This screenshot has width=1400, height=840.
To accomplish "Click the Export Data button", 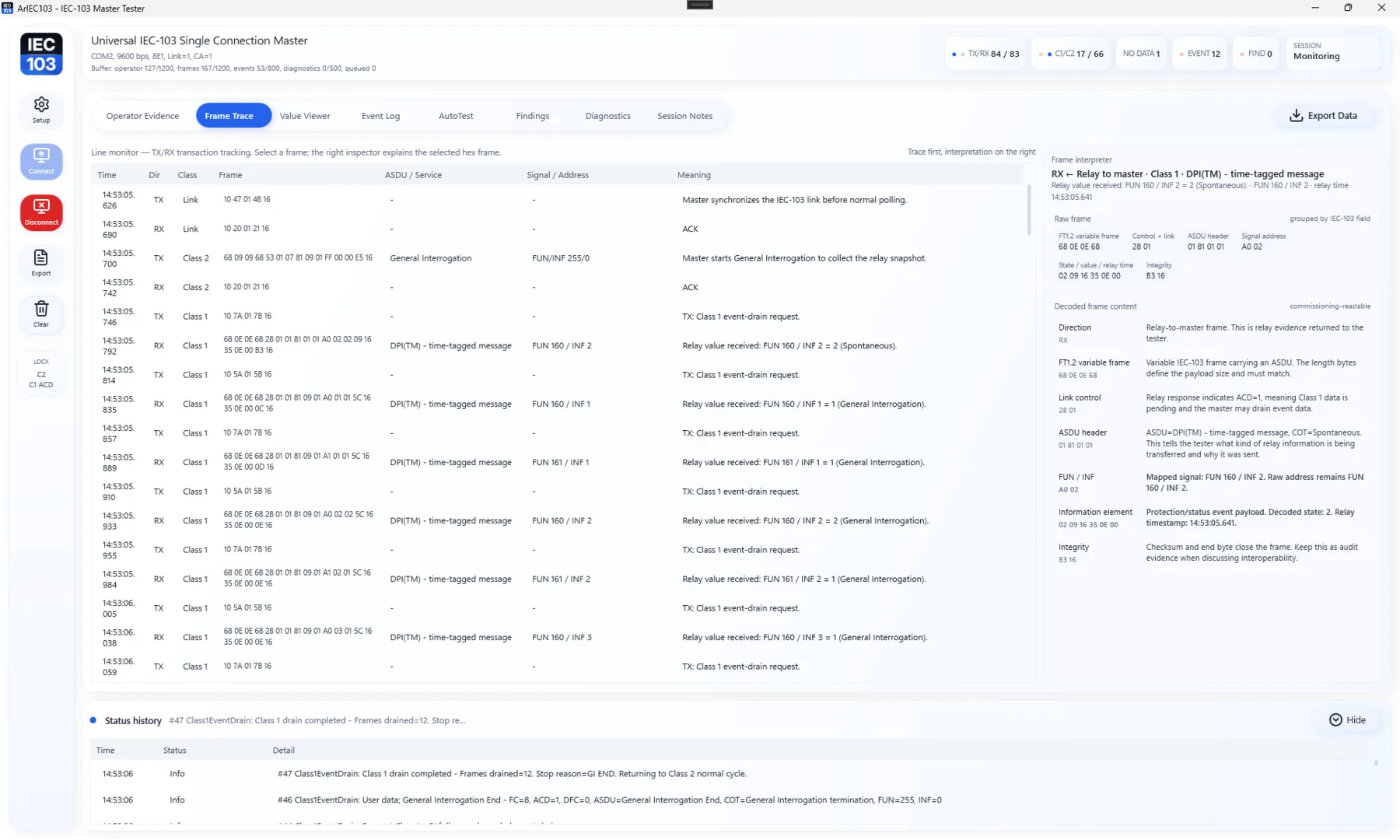I will (1324, 116).
